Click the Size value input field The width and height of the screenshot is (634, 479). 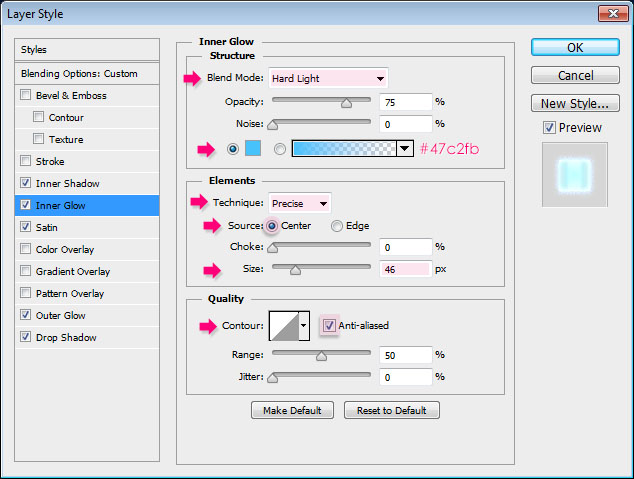pos(405,269)
